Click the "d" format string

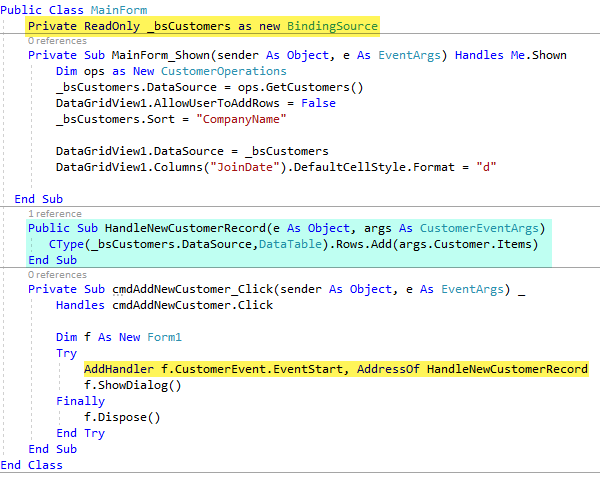pyautogui.click(x=486, y=168)
